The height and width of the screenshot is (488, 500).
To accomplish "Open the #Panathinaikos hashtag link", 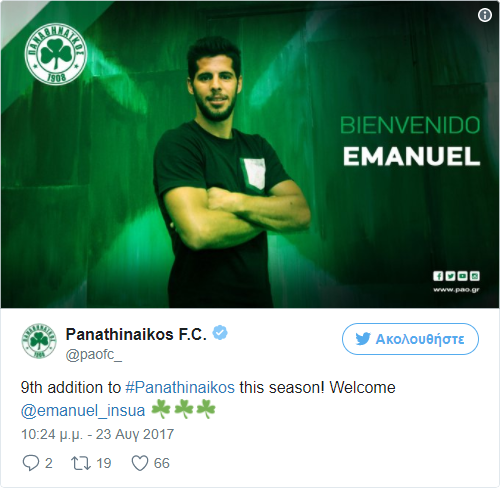I will pos(180,388).
